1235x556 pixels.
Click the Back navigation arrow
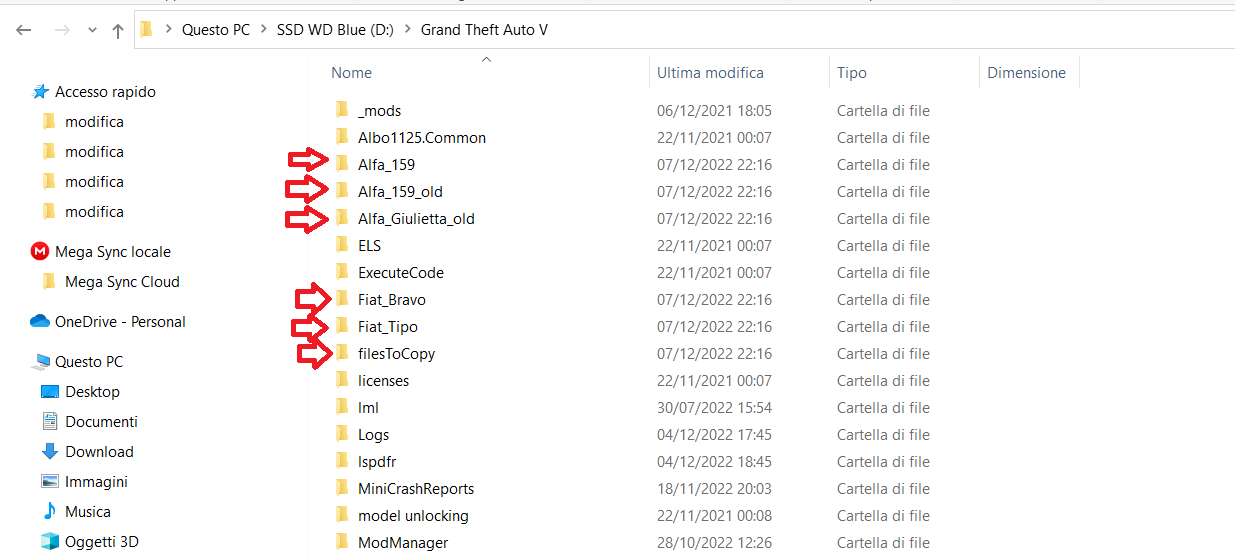(24, 31)
